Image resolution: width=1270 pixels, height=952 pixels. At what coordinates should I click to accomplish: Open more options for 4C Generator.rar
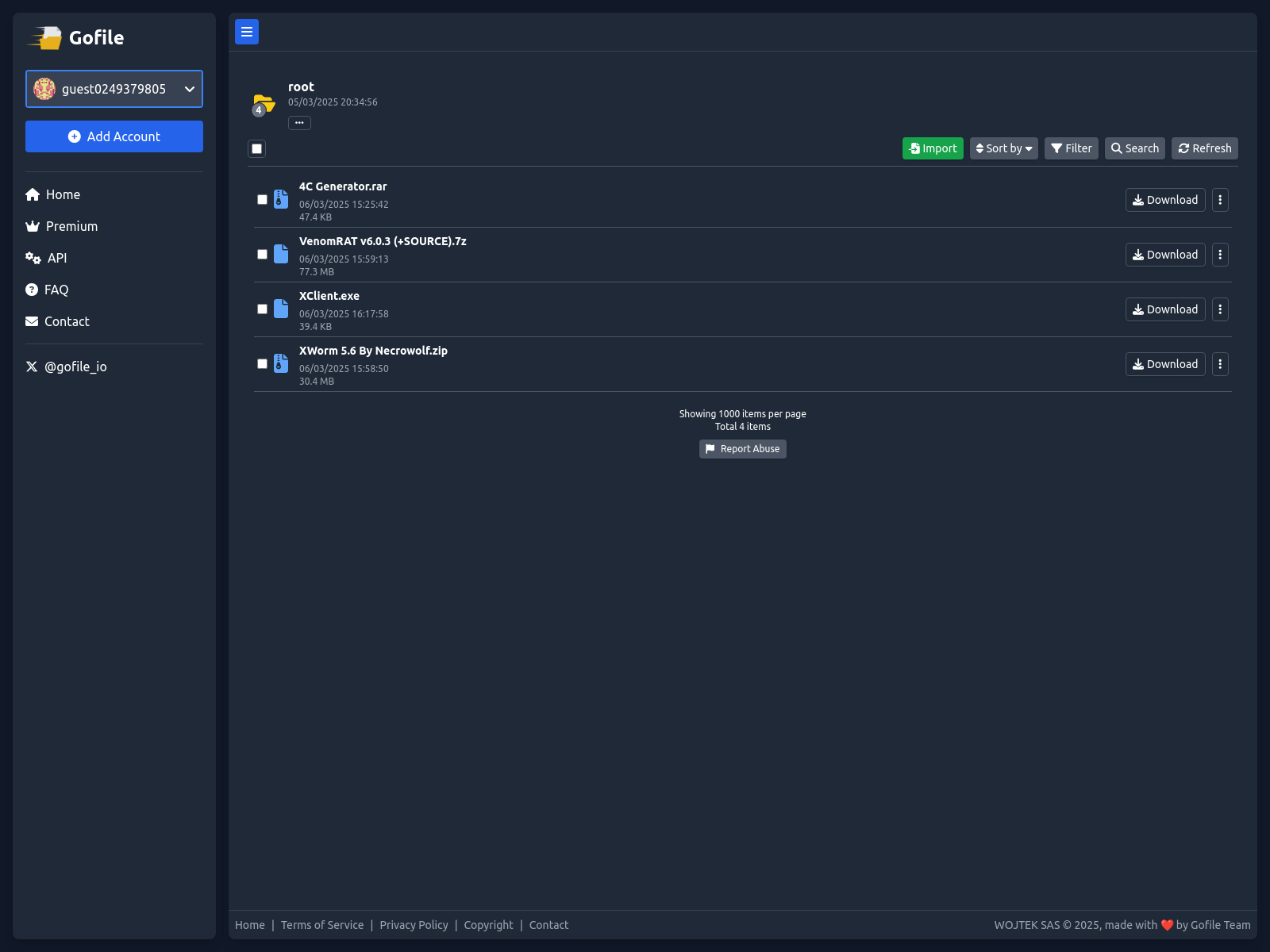pyautogui.click(x=1220, y=200)
